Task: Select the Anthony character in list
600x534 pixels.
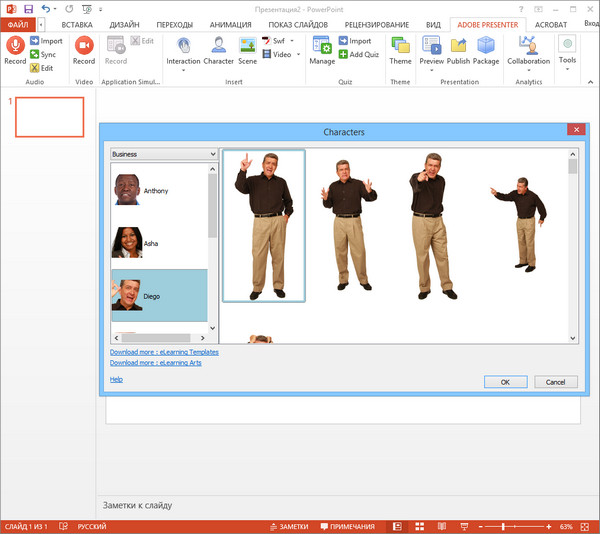Action: pyautogui.click(x=155, y=190)
